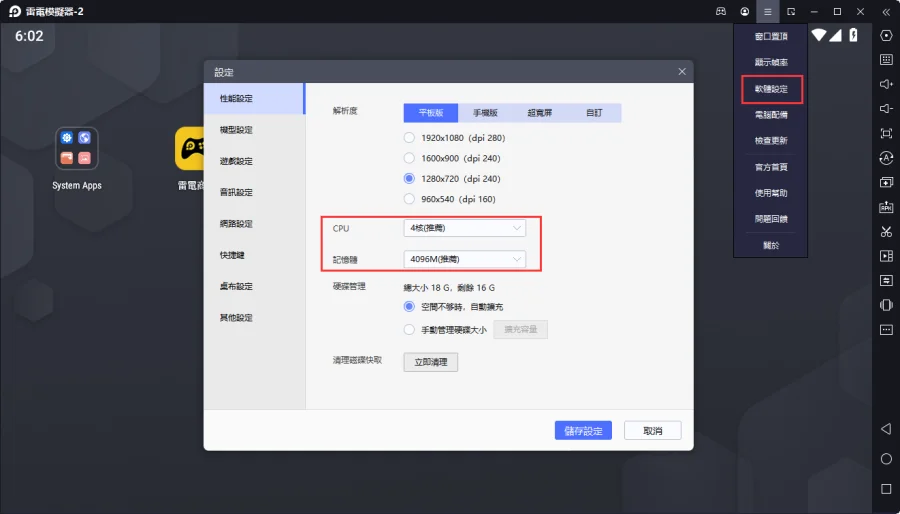
Task: Choose 窗口置頂 from the dropdown menu
Action: pyautogui.click(x=771, y=36)
